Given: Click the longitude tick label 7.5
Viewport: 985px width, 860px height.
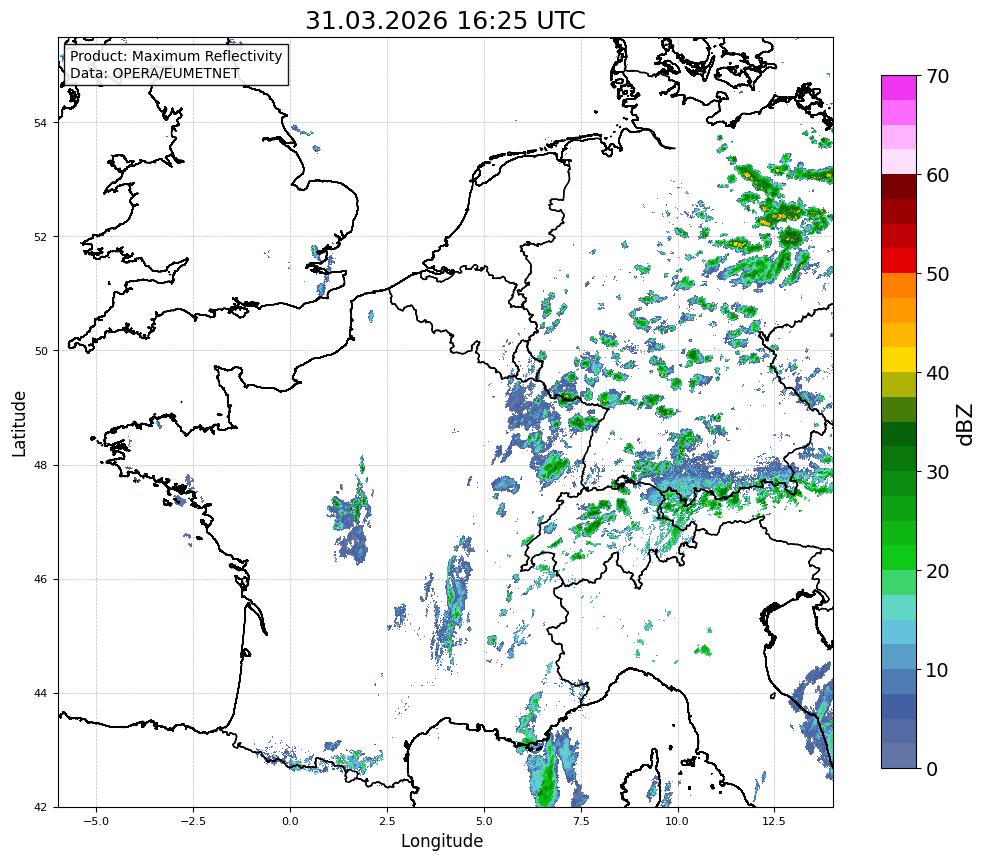Looking at the screenshot, I should pos(580,821).
